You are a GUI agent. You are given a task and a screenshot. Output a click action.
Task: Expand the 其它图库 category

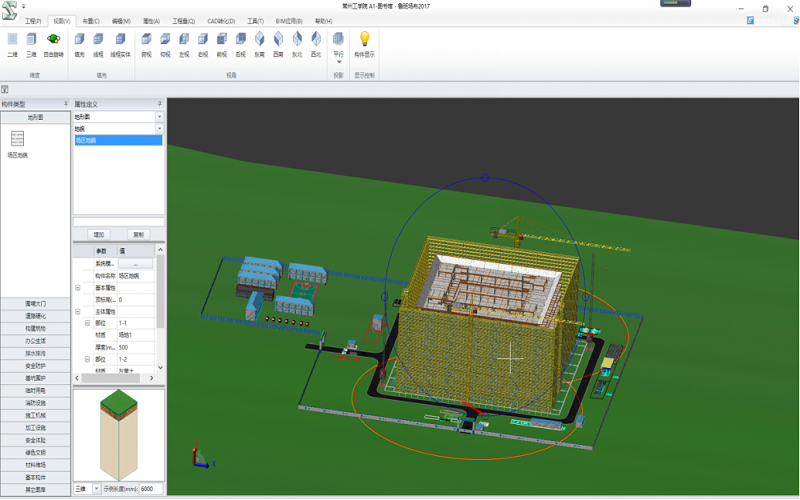click(x=35, y=490)
